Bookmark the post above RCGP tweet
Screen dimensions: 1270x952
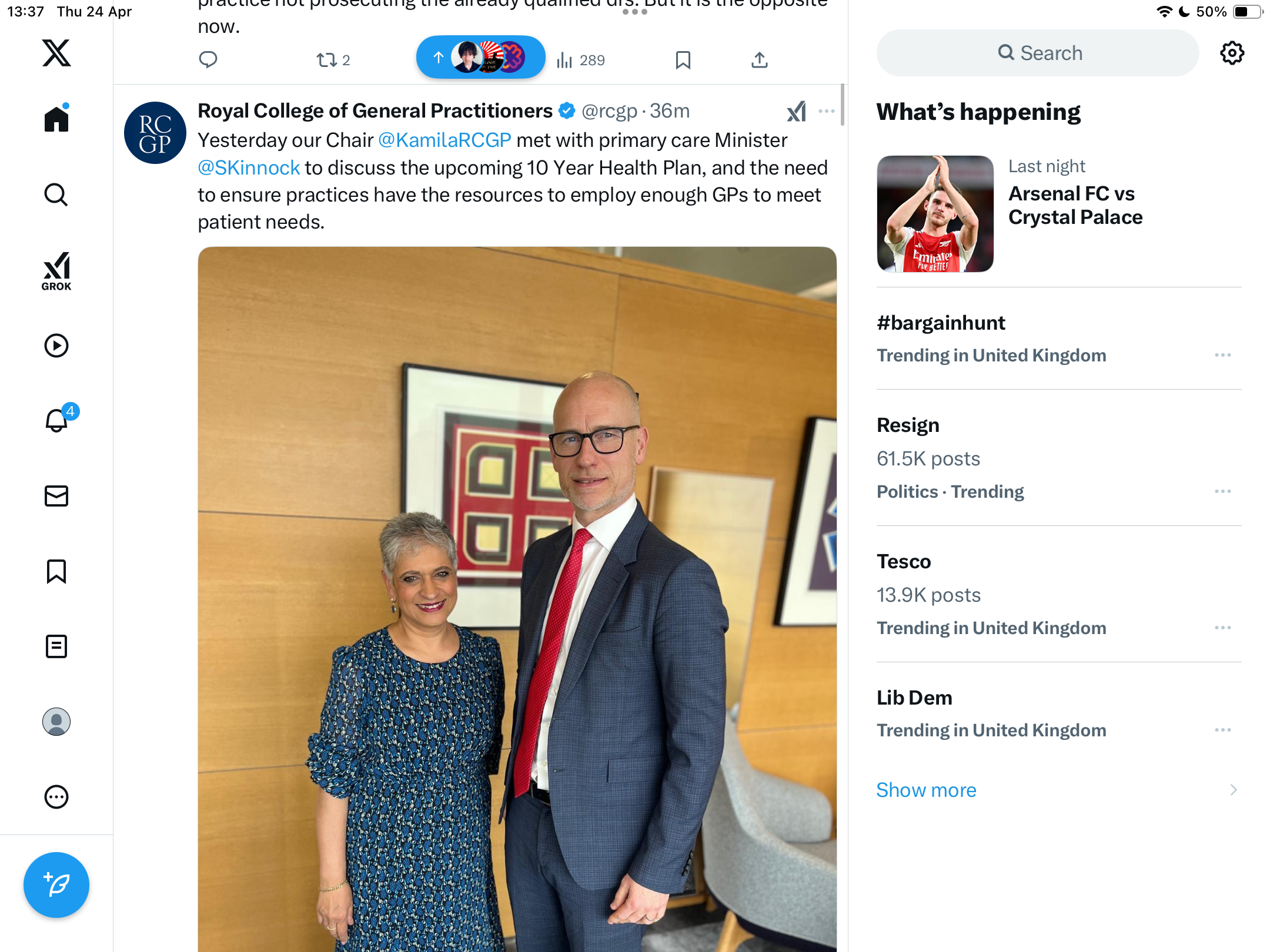click(x=683, y=60)
